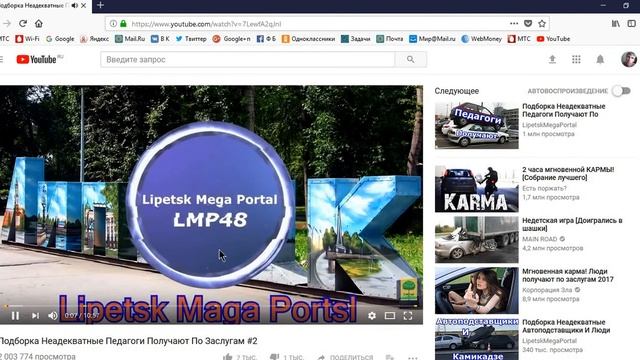Open Корпорация Зла channel link
640x360 pixels.
click(x=547, y=290)
